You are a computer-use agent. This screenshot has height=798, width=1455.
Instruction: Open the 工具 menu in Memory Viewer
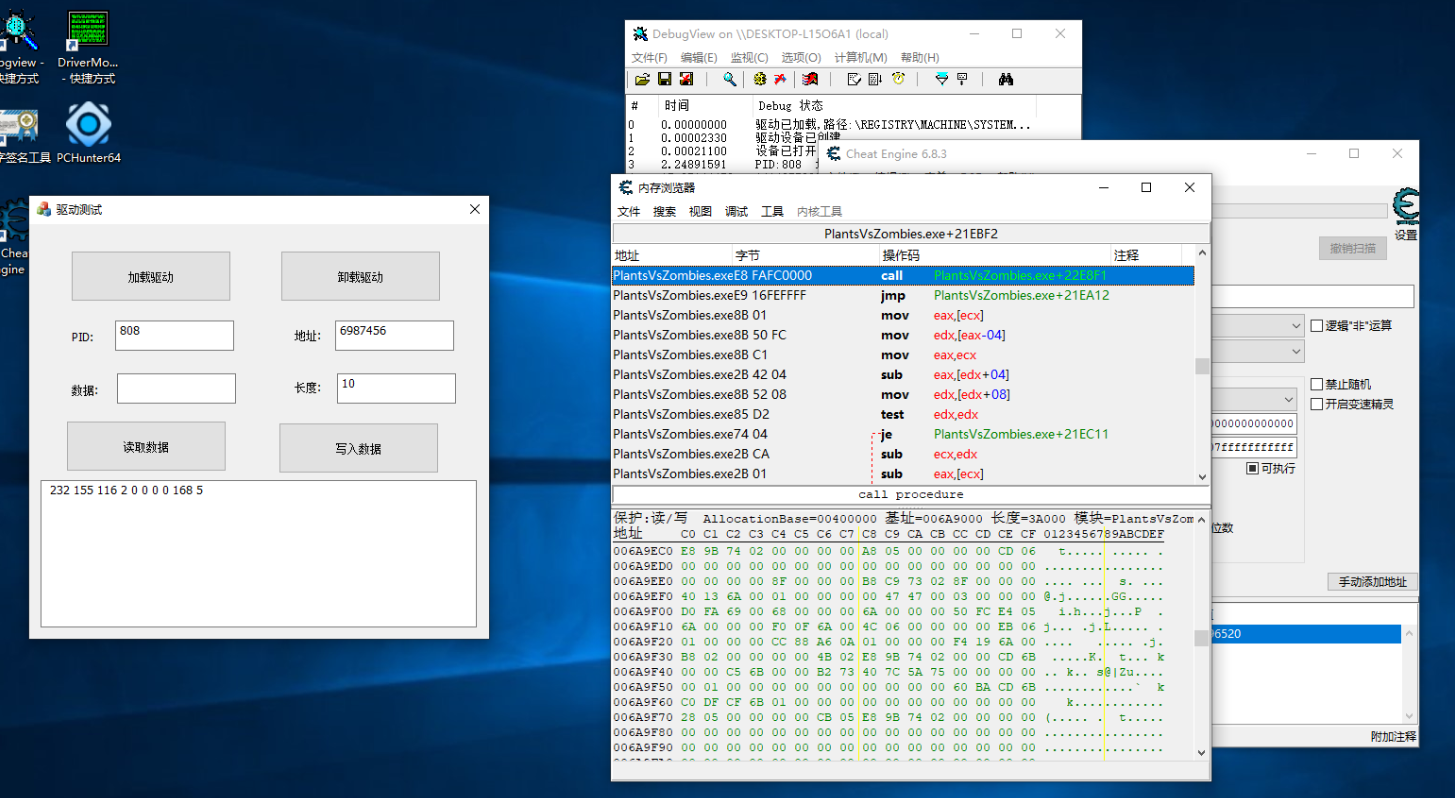pyautogui.click(x=772, y=211)
